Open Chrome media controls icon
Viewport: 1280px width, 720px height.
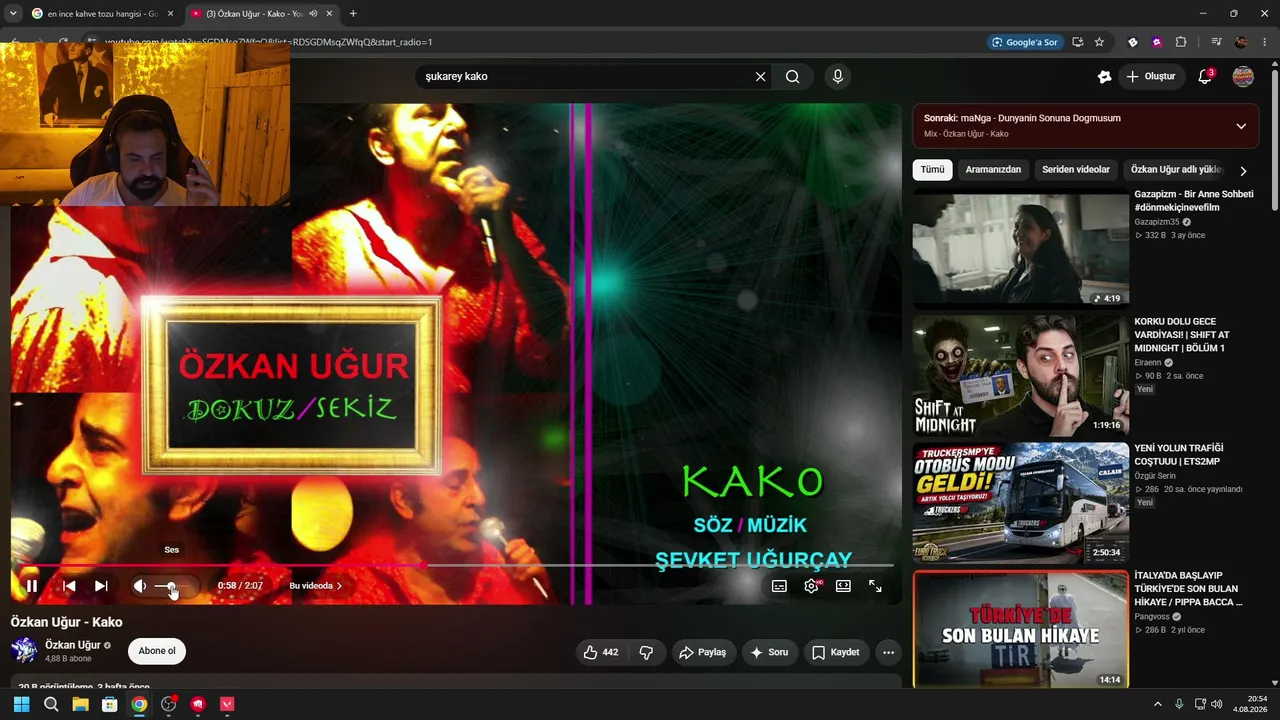(1216, 42)
